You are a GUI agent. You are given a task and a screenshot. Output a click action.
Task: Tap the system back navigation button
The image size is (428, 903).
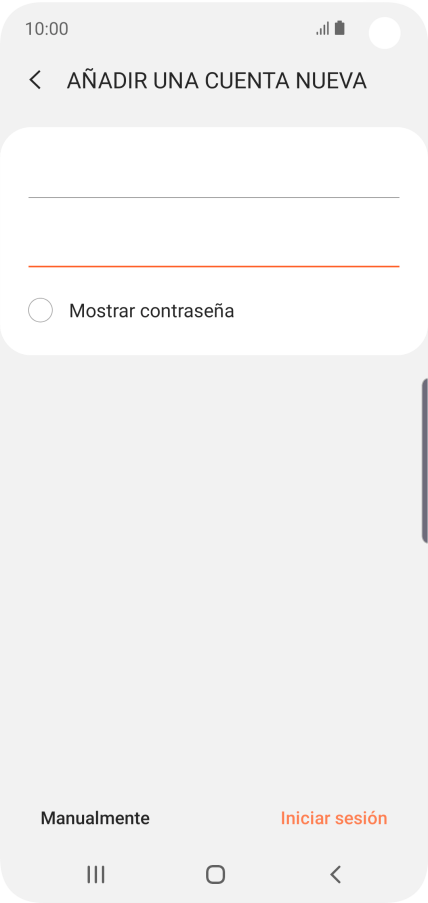[x=335, y=874]
